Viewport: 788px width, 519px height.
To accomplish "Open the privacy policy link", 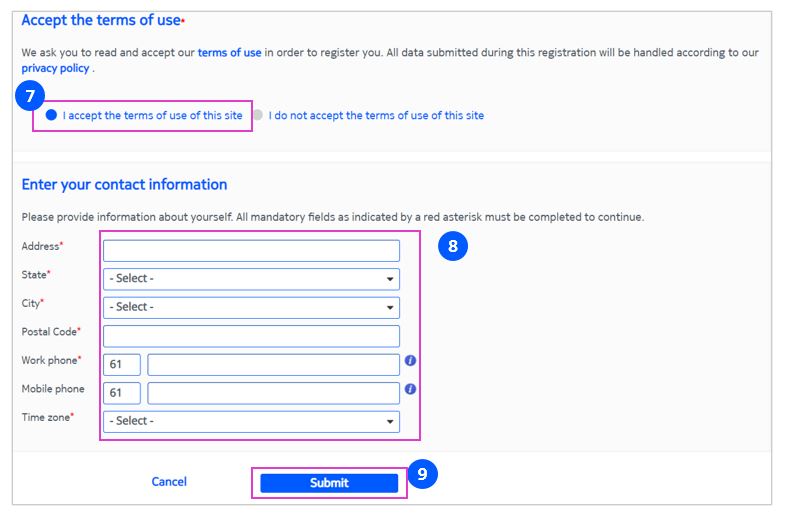I will point(55,68).
